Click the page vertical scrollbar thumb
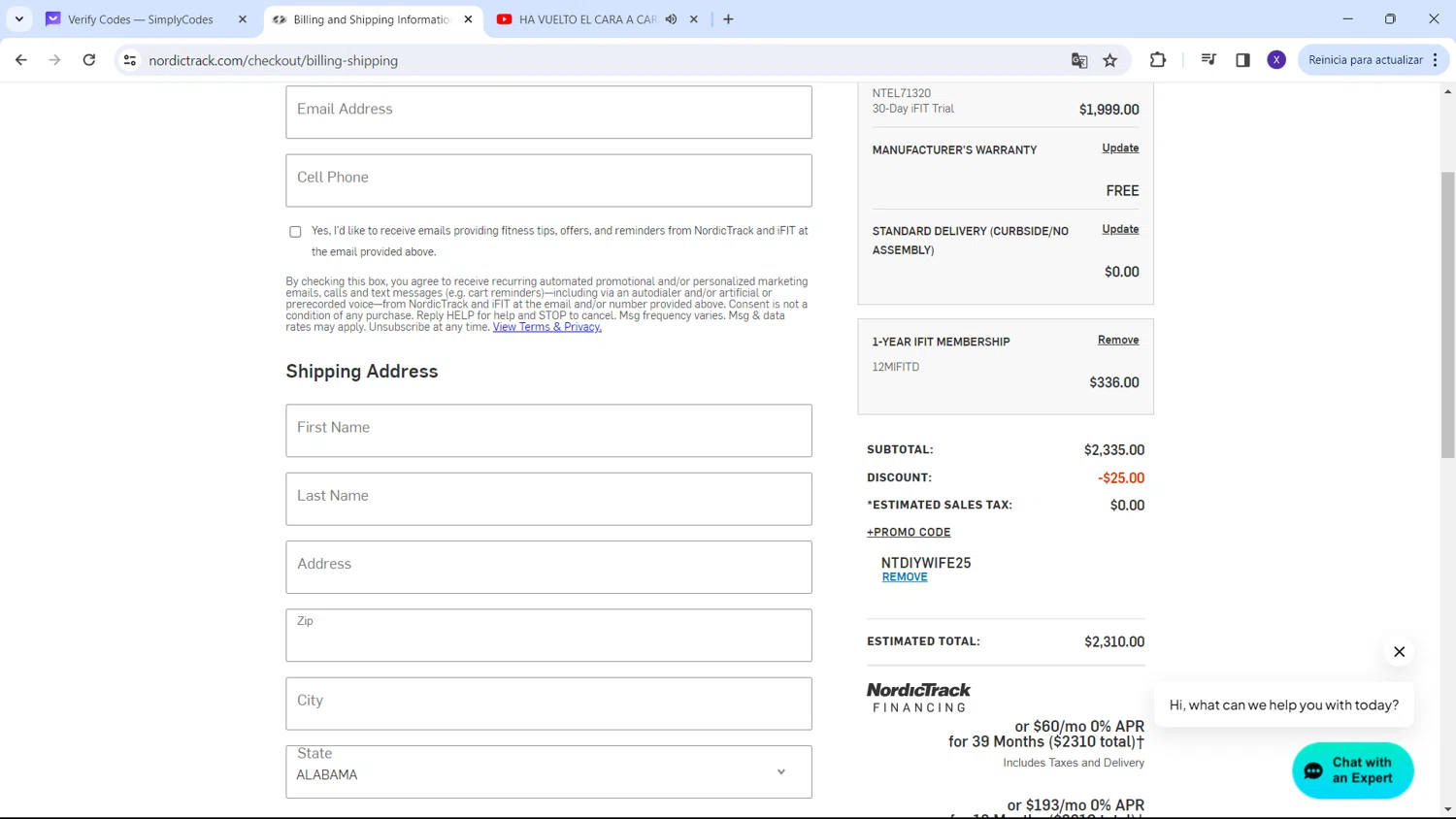The height and width of the screenshot is (819, 1456). click(1447, 315)
